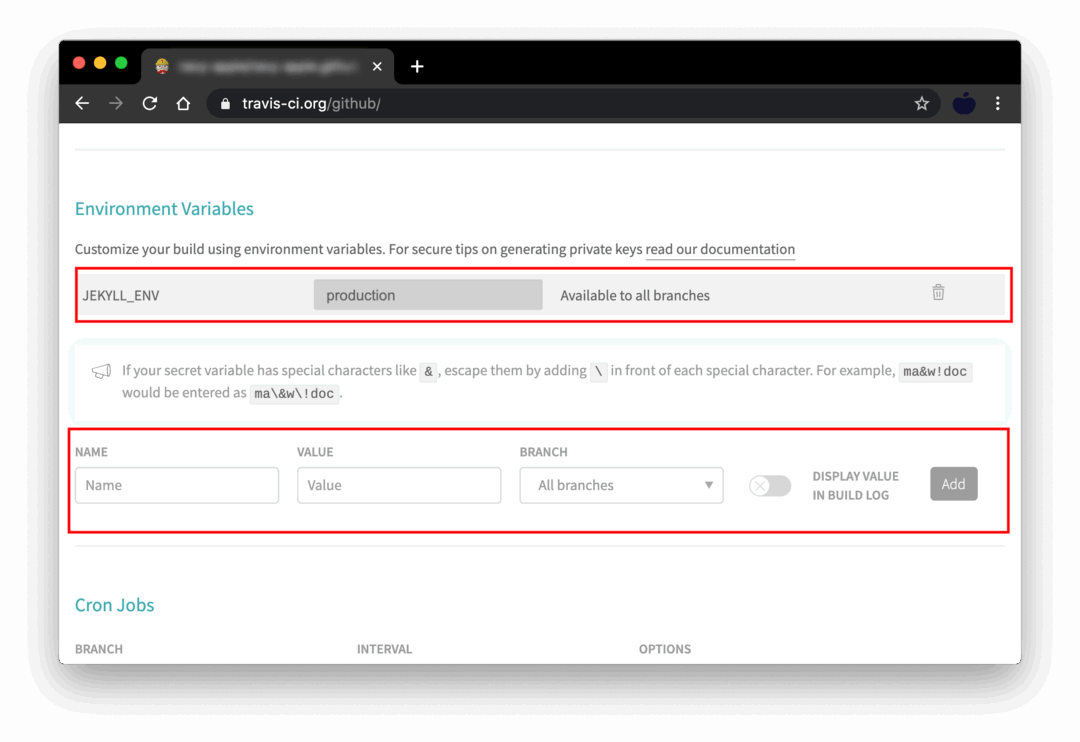The height and width of the screenshot is (742, 1080).
Task: Bookmark this page with the star icon
Action: (x=921, y=103)
